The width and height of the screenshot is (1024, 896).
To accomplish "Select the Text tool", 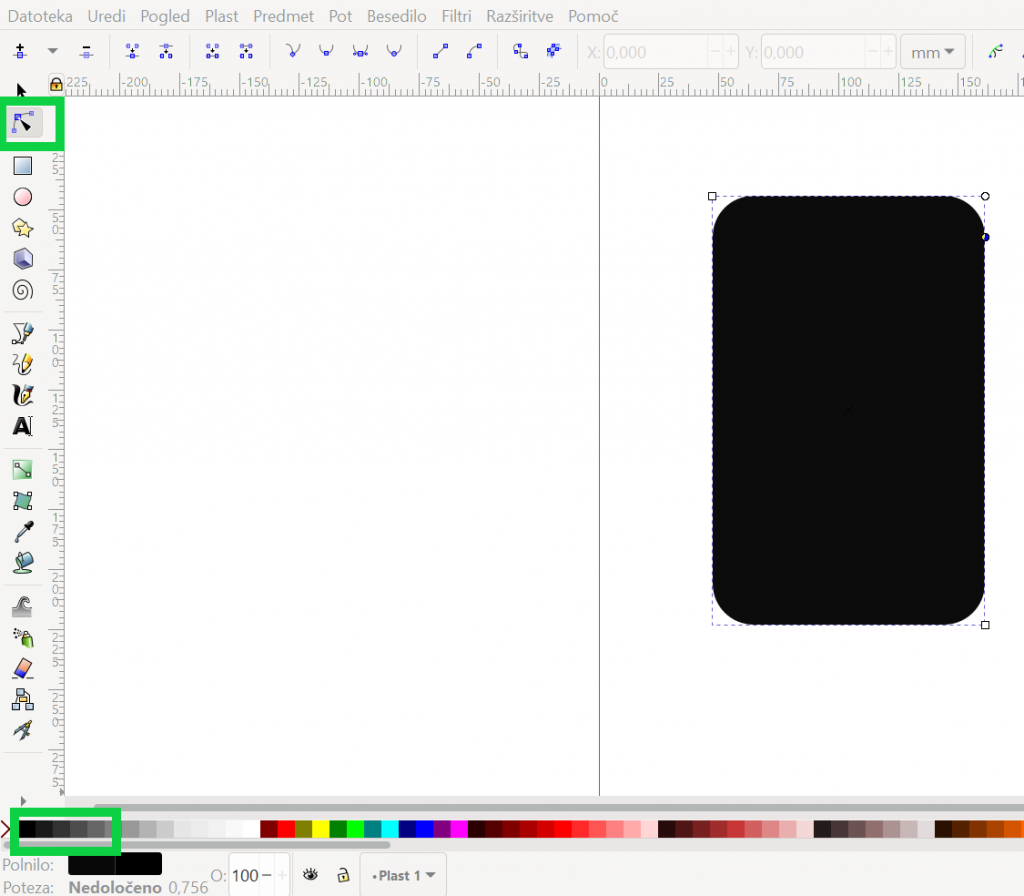I will point(23,426).
